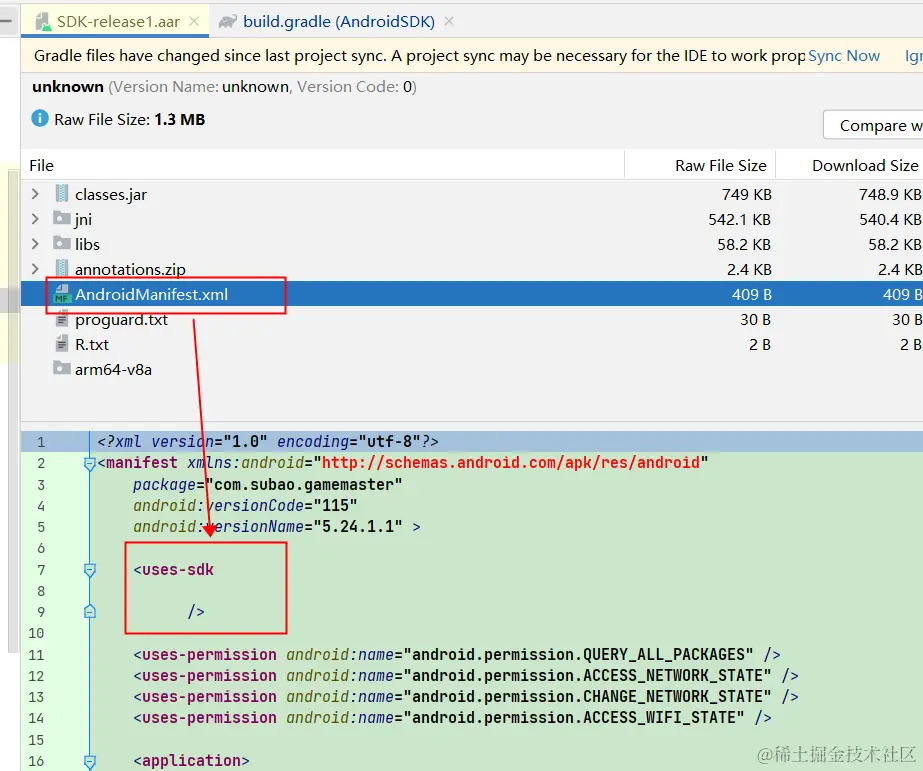The width and height of the screenshot is (923, 771).
Task: Expand the libs folder
Action: [x=35, y=244]
